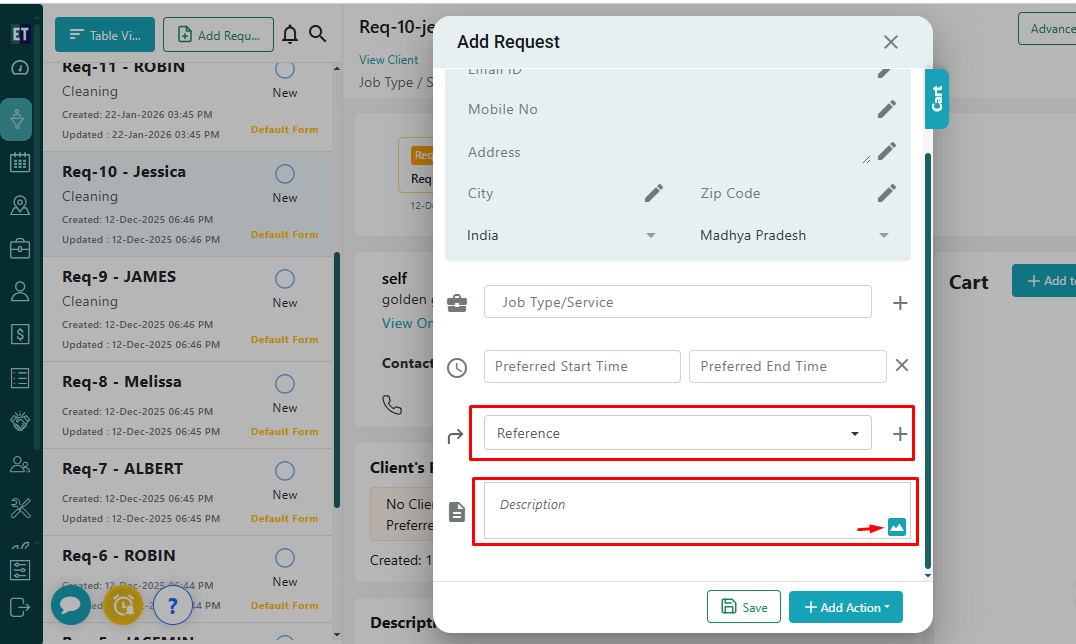Click the pencil icon next to Address
1076x644 pixels.
point(887,151)
